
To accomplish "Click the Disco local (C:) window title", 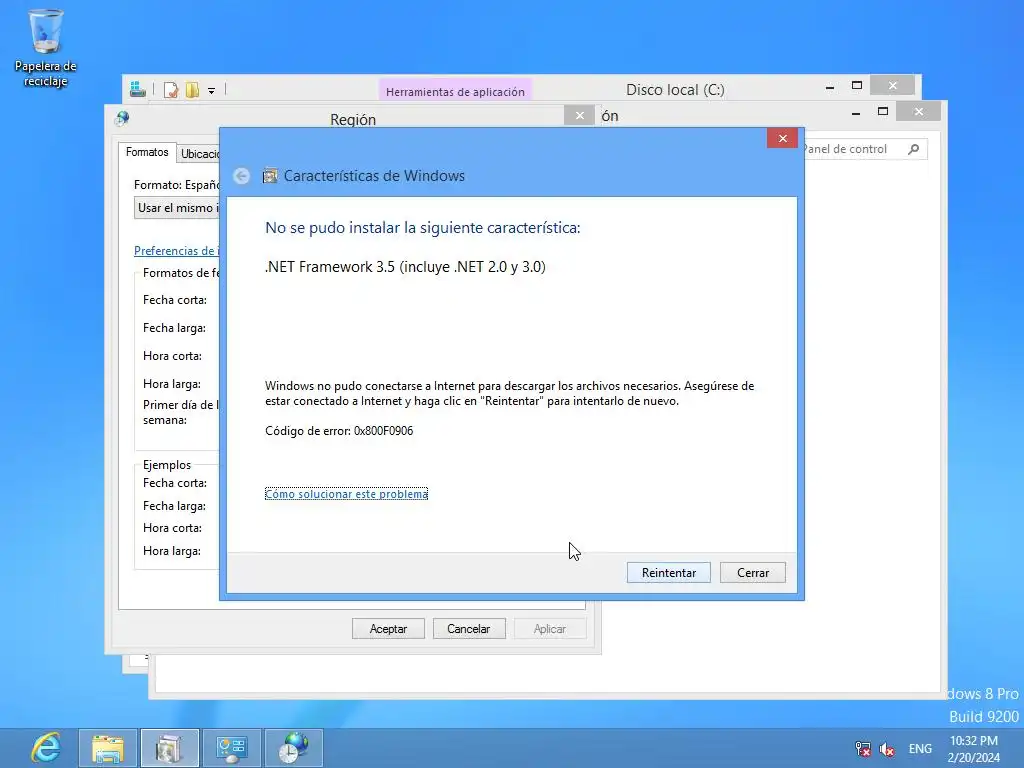I will (675, 89).
